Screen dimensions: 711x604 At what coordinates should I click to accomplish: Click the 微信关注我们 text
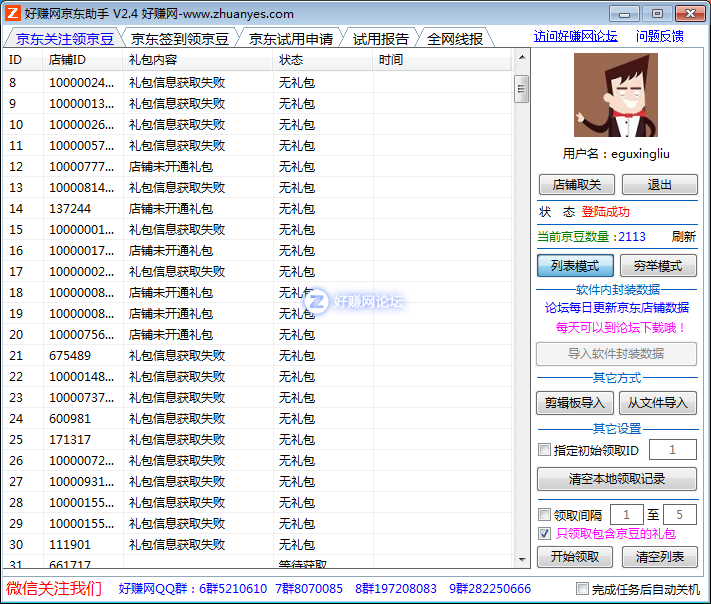[54, 589]
